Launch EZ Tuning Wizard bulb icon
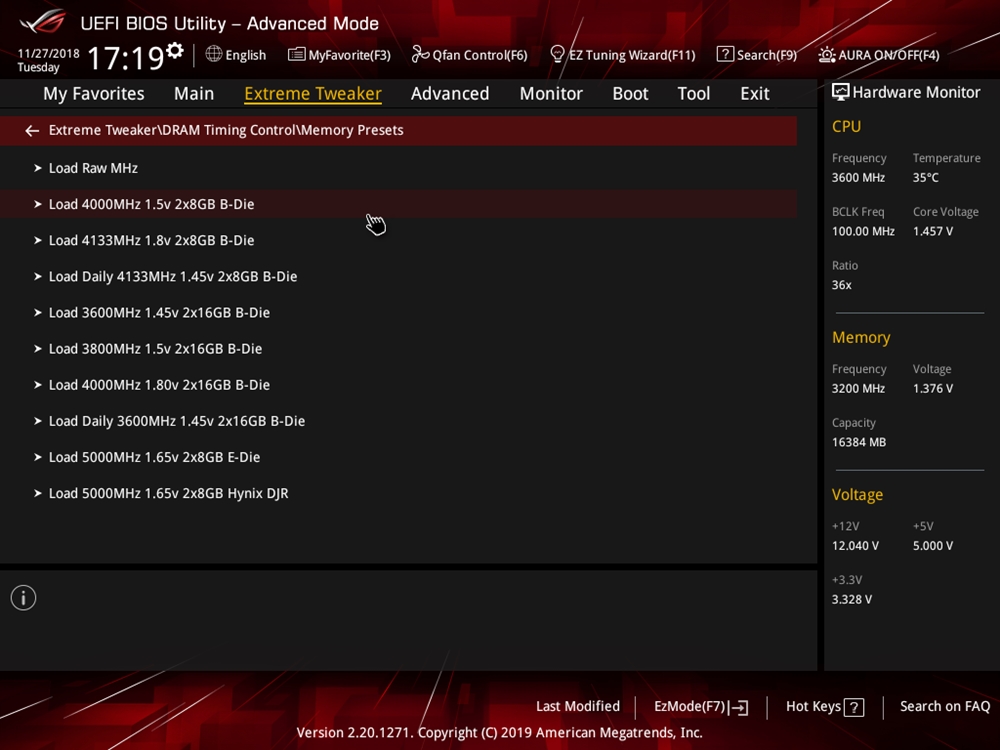This screenshot has height=750, width=1000. pos(557,55)
